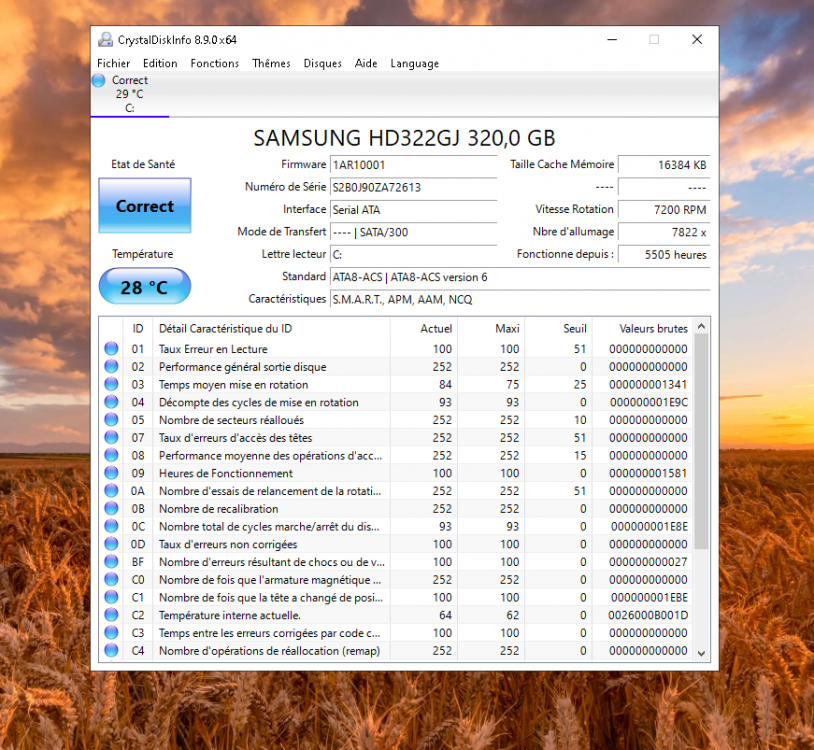814x750 pixels.
Task: Minimize the CrystalDiskInfo window
Action: (x=612, y=39)
